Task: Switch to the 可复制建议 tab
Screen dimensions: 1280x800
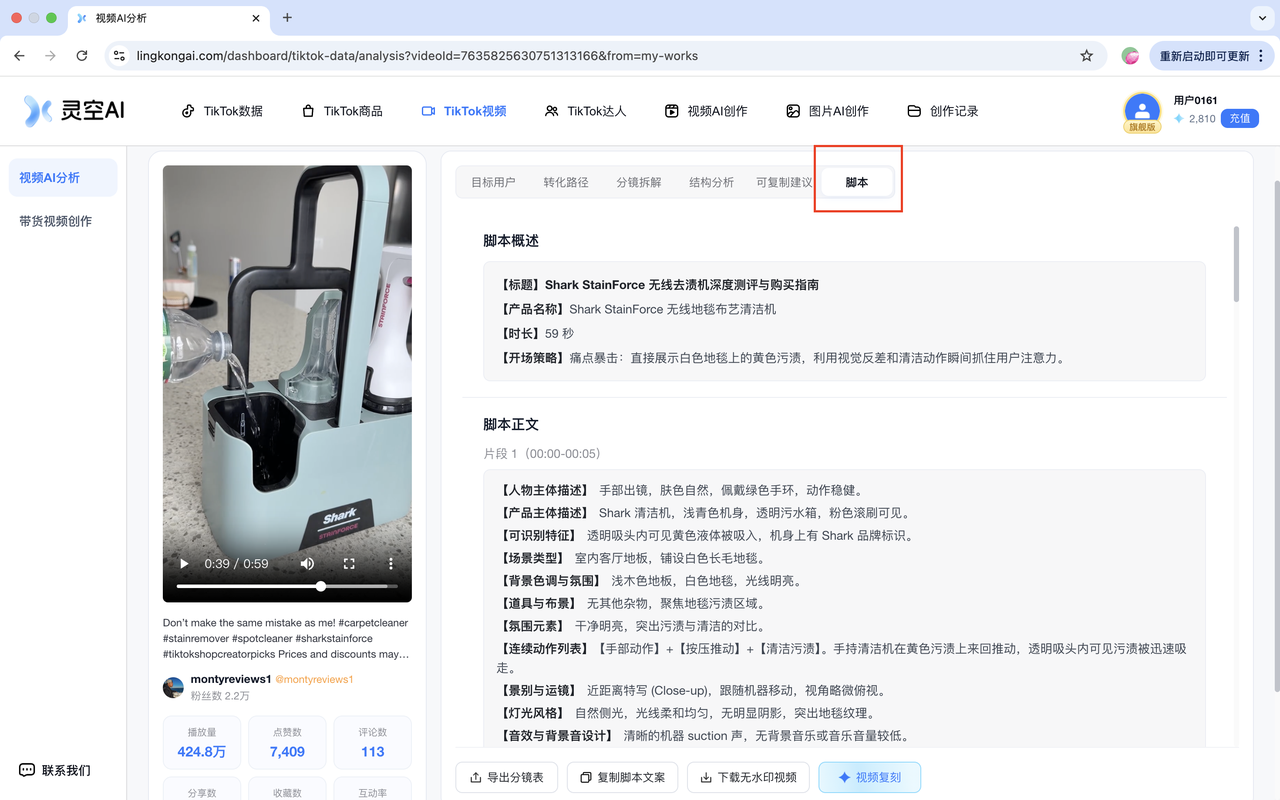Action: [x=784, y=182]
